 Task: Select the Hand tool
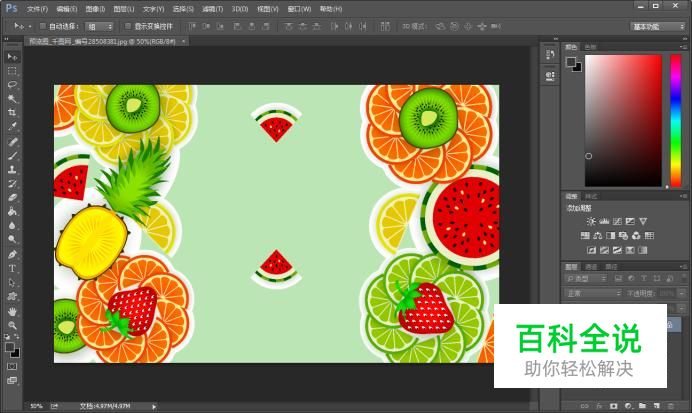pyautogui.click(x=12, y=312)
